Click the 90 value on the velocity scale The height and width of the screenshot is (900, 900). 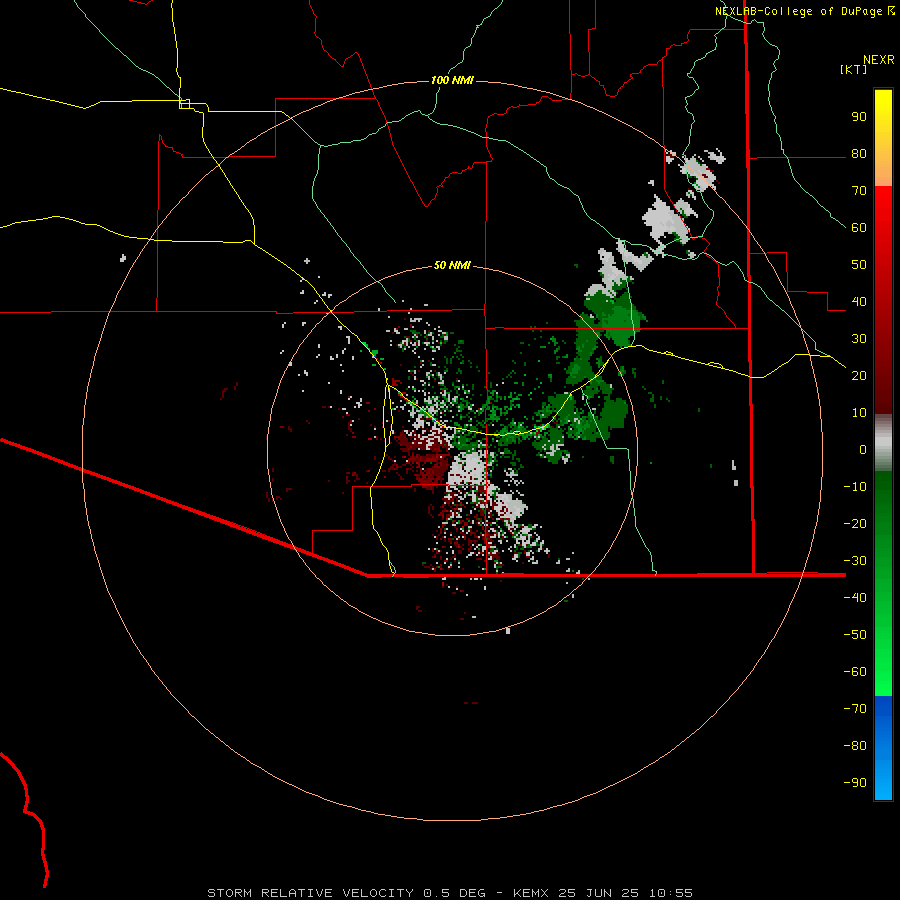pos(859,117)
